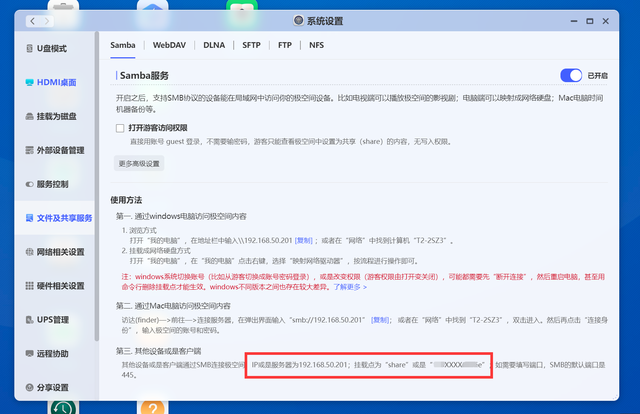Screen dimensions: 640x414
Task: Select 外部设备管理 in the sidebar
Action: (x=55, y=150)
